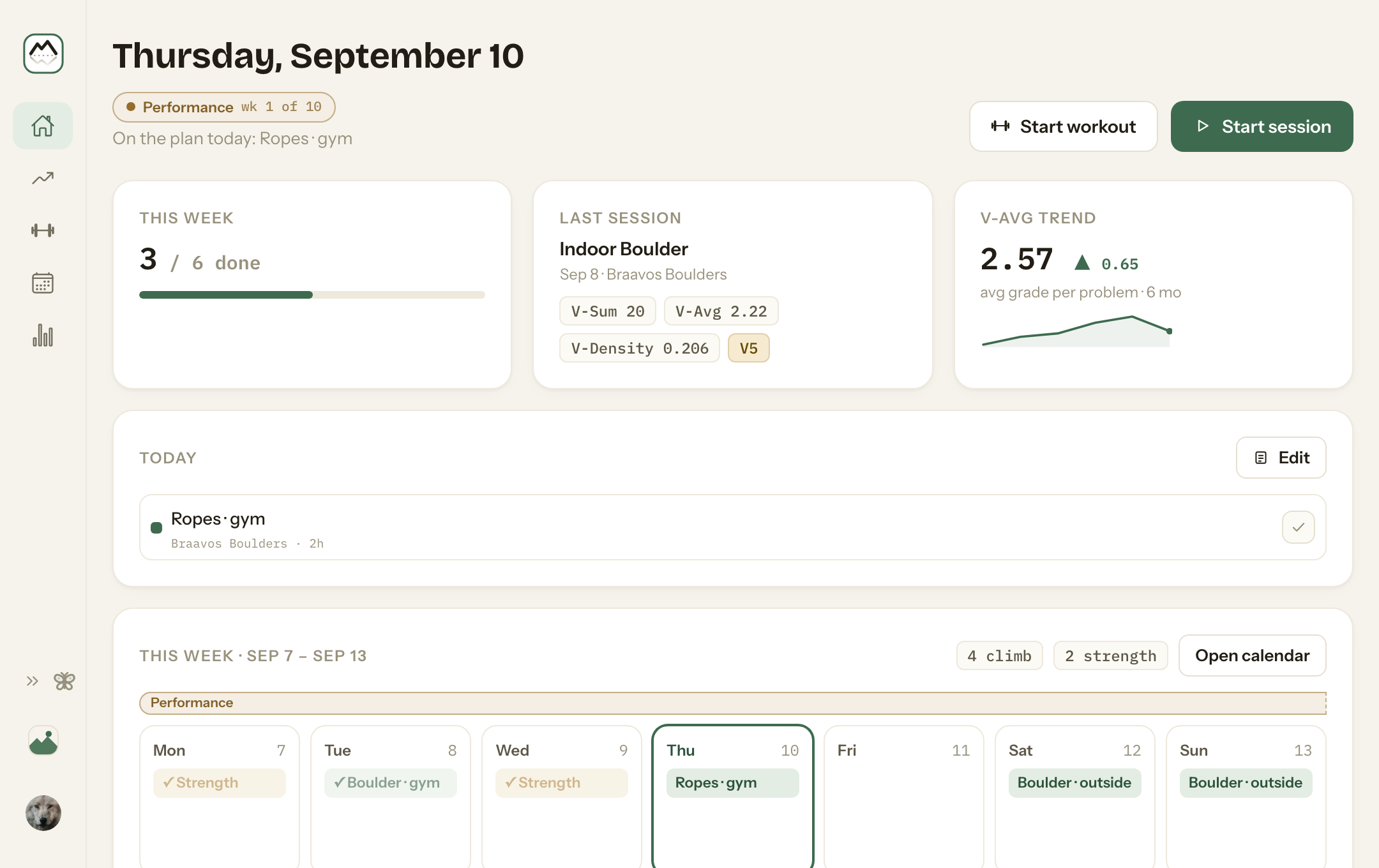Viewport: 1379px width, 868px height.
Task: Click the green mountain picture icon
Action: [x=43, y=741]
